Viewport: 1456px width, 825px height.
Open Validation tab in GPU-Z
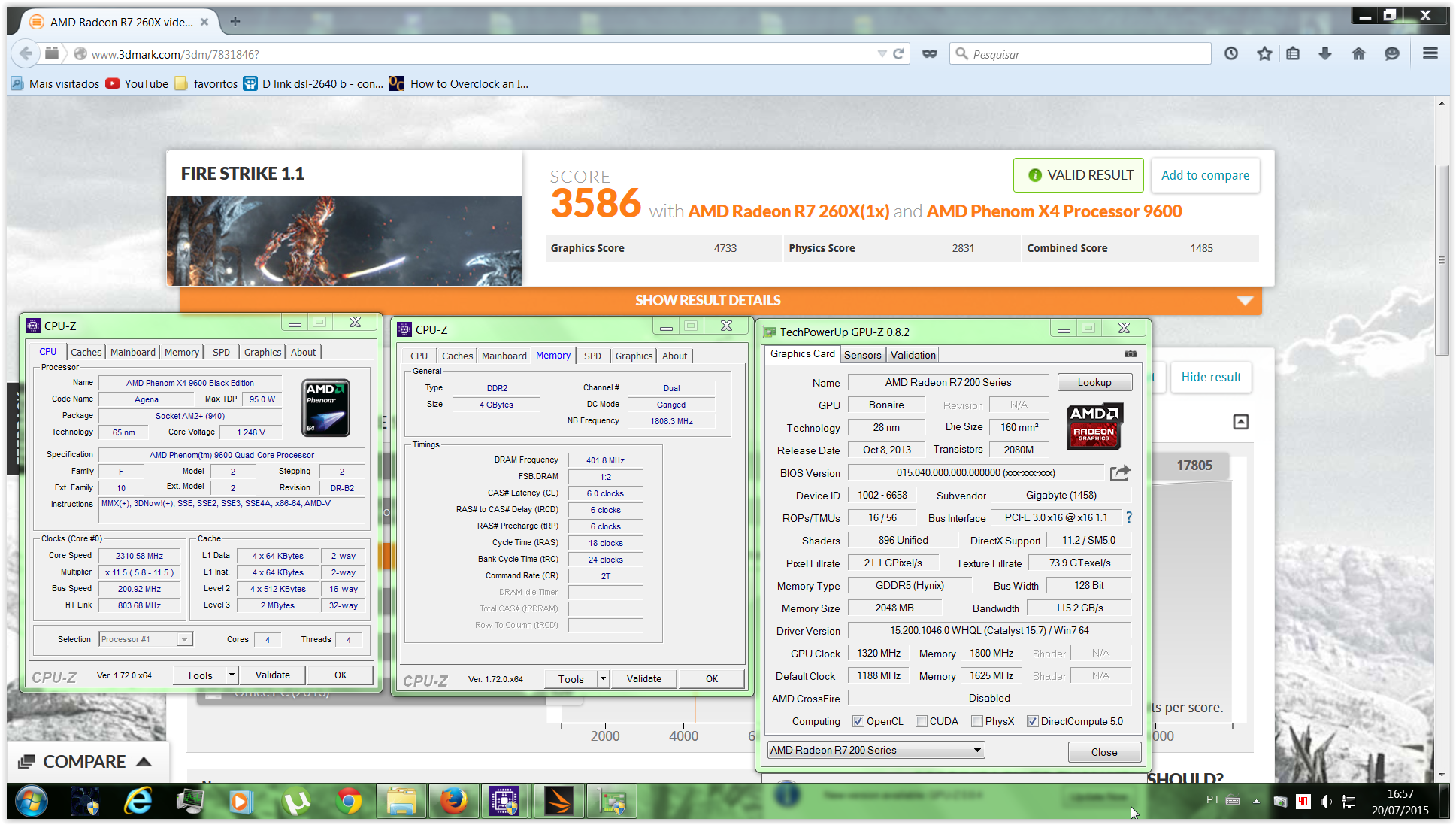(913, 355)
